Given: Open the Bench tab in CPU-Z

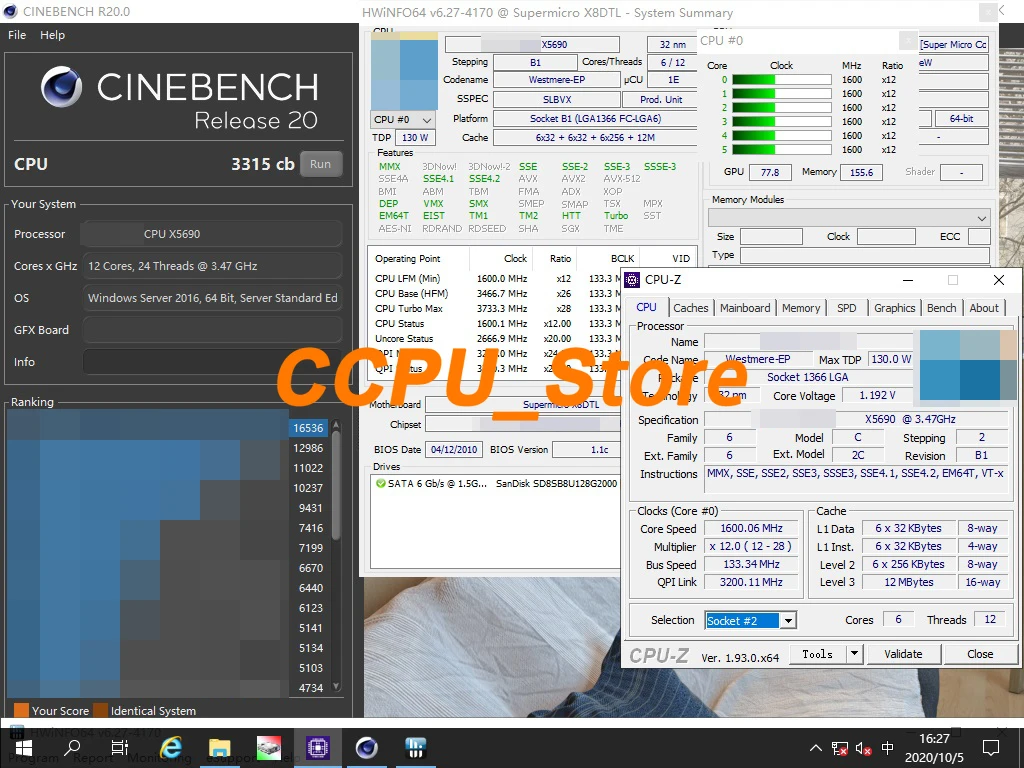Looking at the screenshot, I should click(942, 308).
